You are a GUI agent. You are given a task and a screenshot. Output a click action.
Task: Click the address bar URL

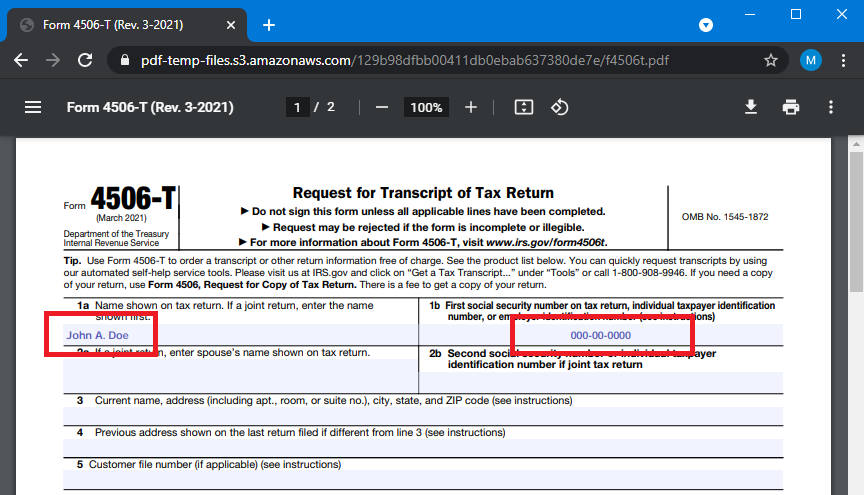pyautogui.click(x=405, y=60)
